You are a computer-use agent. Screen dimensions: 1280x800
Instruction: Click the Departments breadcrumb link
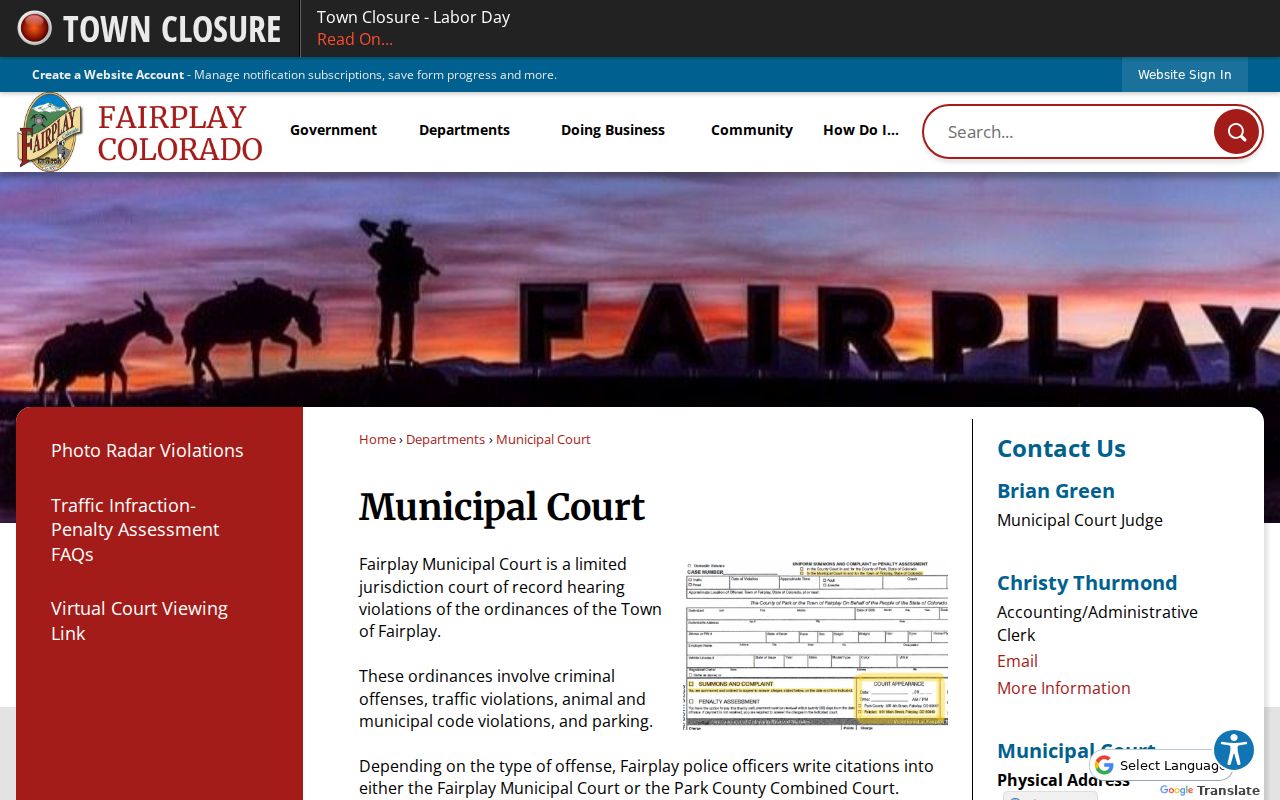coord(445,439)
